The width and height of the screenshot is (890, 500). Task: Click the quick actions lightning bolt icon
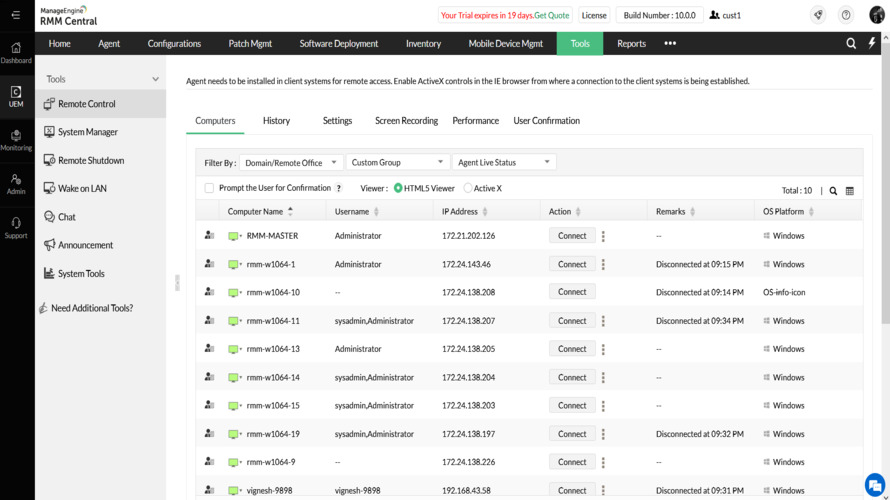click(x=872, y=44)
